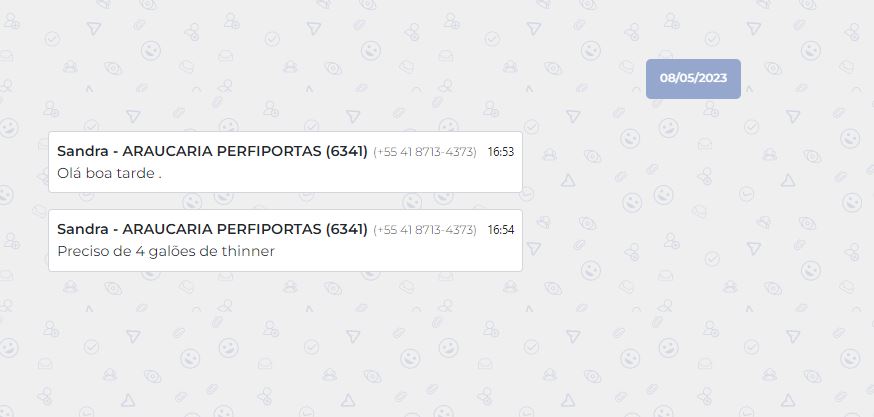The image size is (874, 417).
Task: Click the words boa tarde in the first message
Action: [120, 173]
